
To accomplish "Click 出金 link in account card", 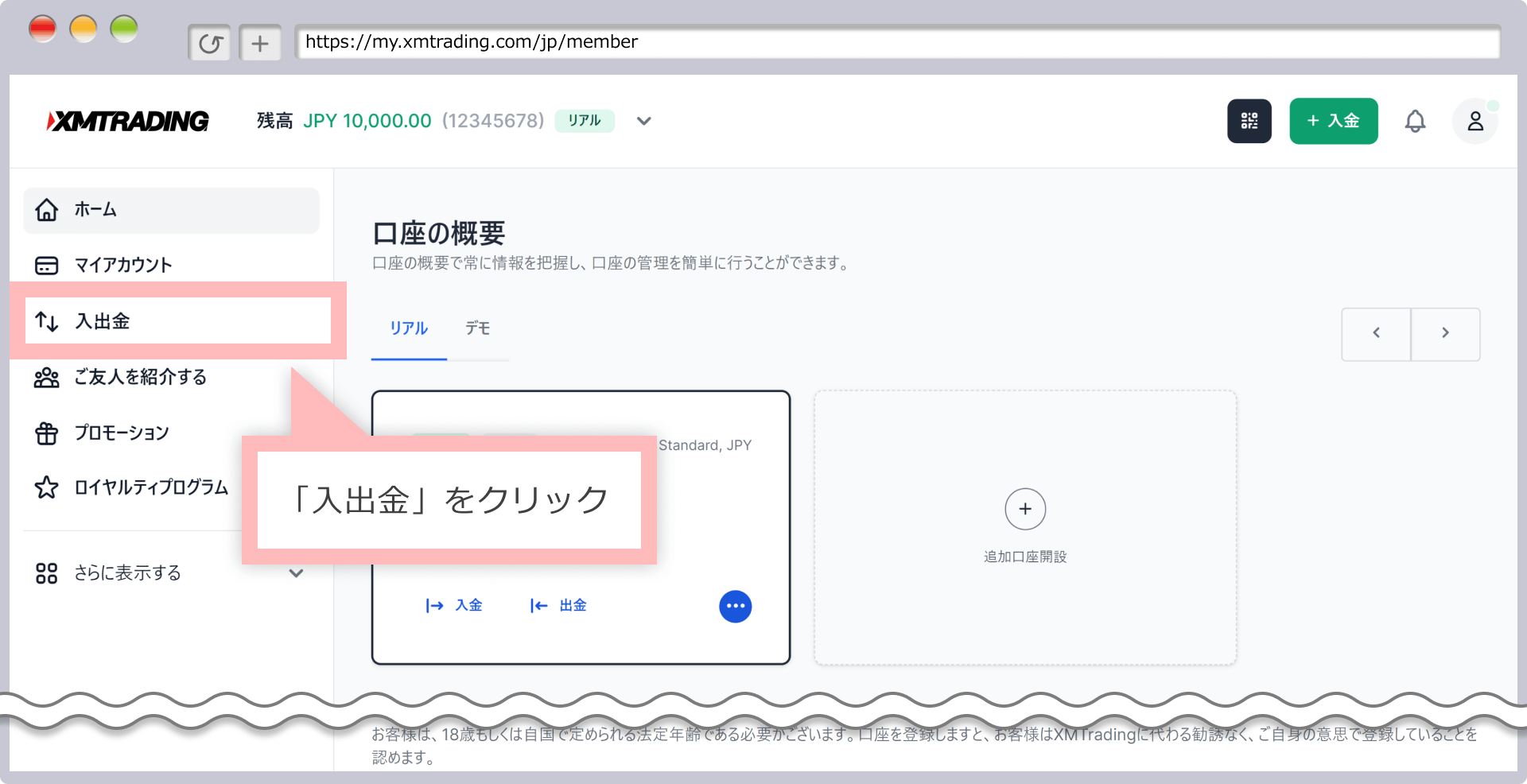I will pyautogui.click(x=558, y=605).
